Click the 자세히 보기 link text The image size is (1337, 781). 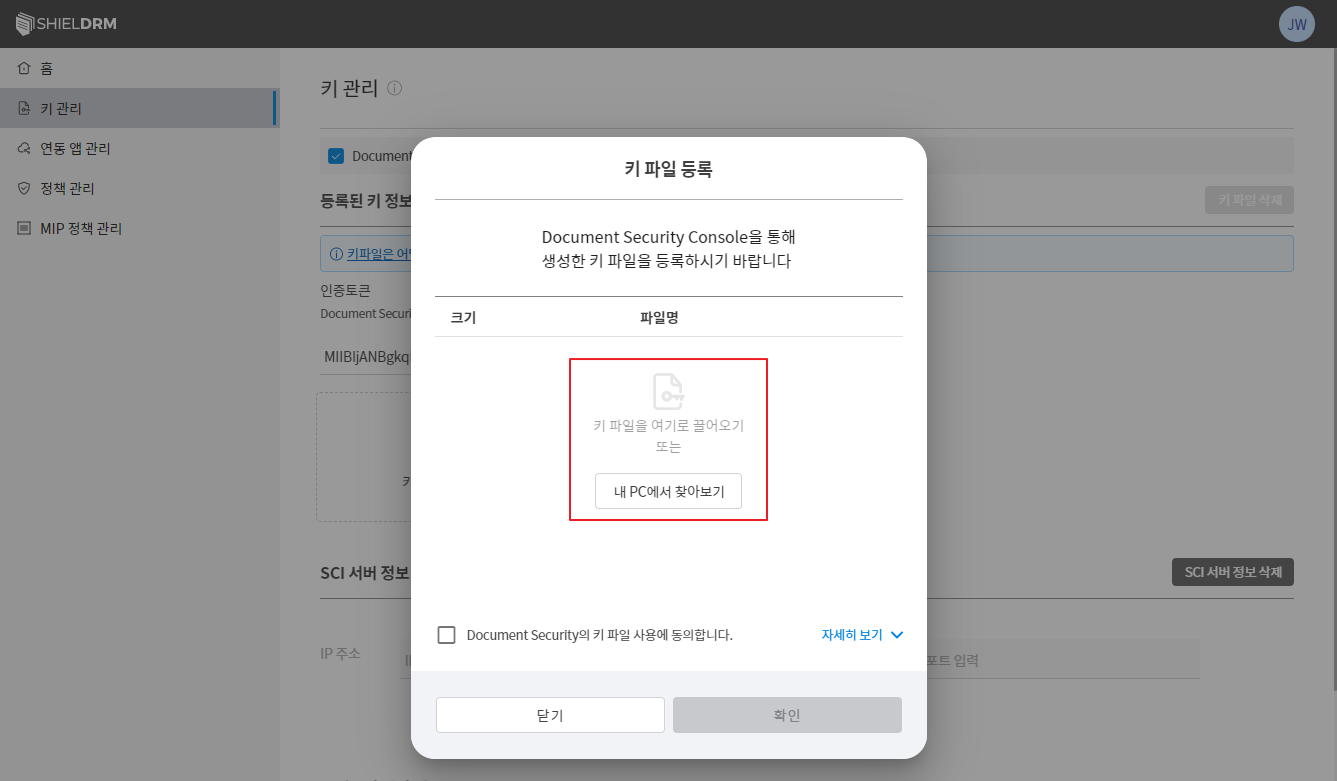click(x=852, y=635)
